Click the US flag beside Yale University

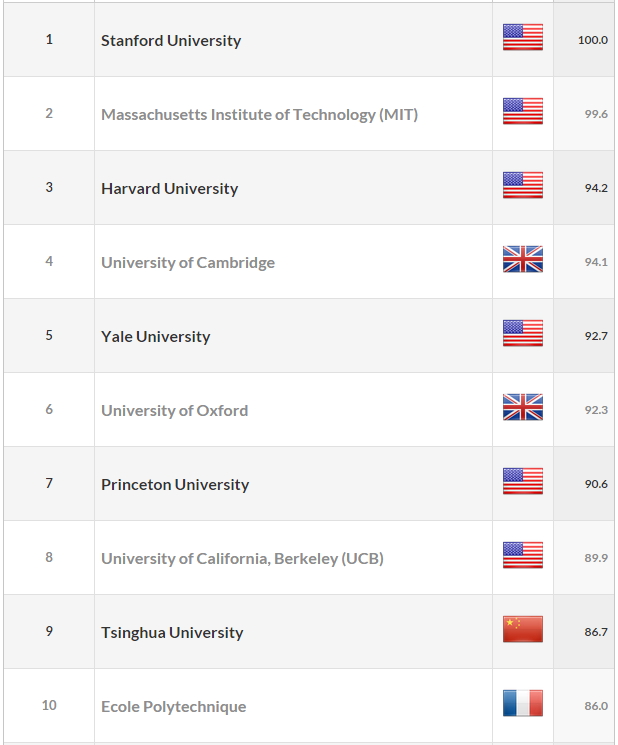[x=523, y=333]
